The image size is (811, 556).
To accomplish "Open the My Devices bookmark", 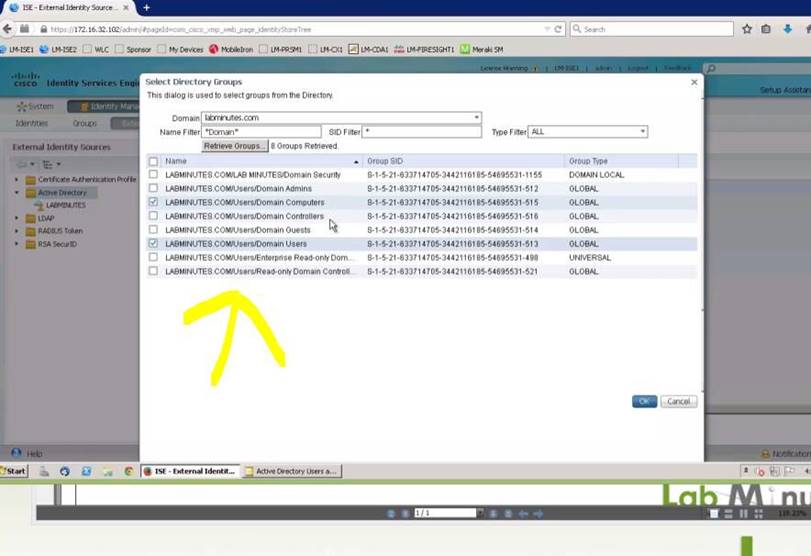I will click(180, 50).
